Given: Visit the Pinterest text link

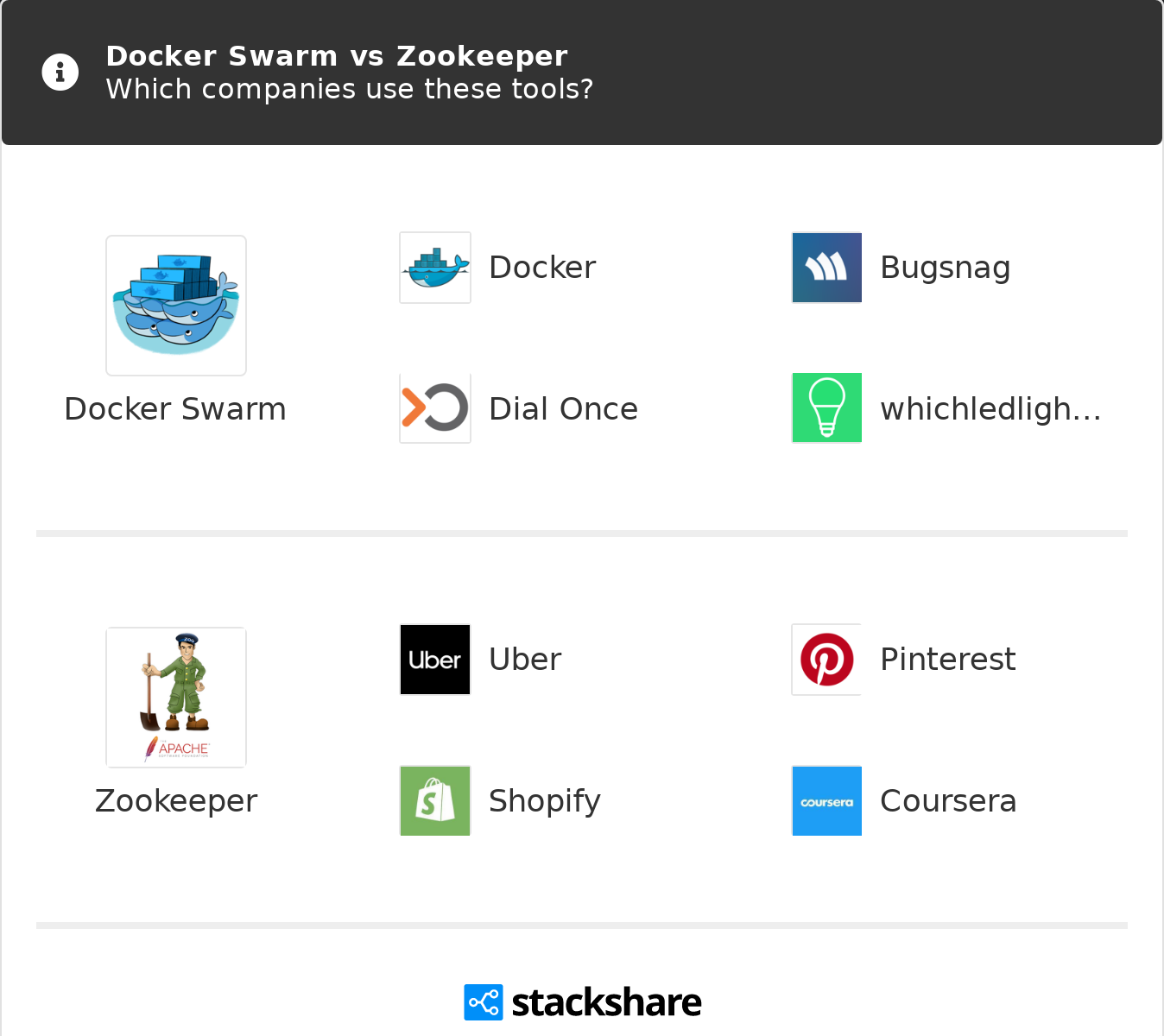Looking at the screenshot, I should click(x=947, y=660).
